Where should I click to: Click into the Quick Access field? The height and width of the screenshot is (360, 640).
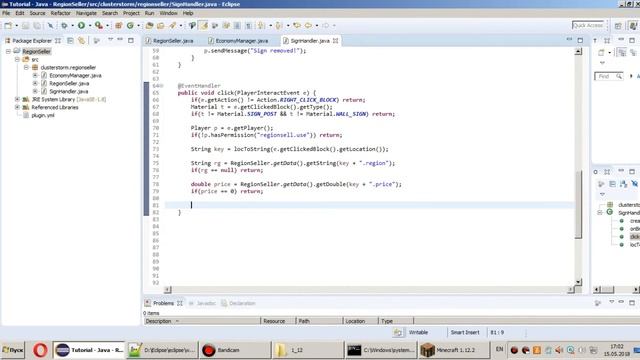588,25
